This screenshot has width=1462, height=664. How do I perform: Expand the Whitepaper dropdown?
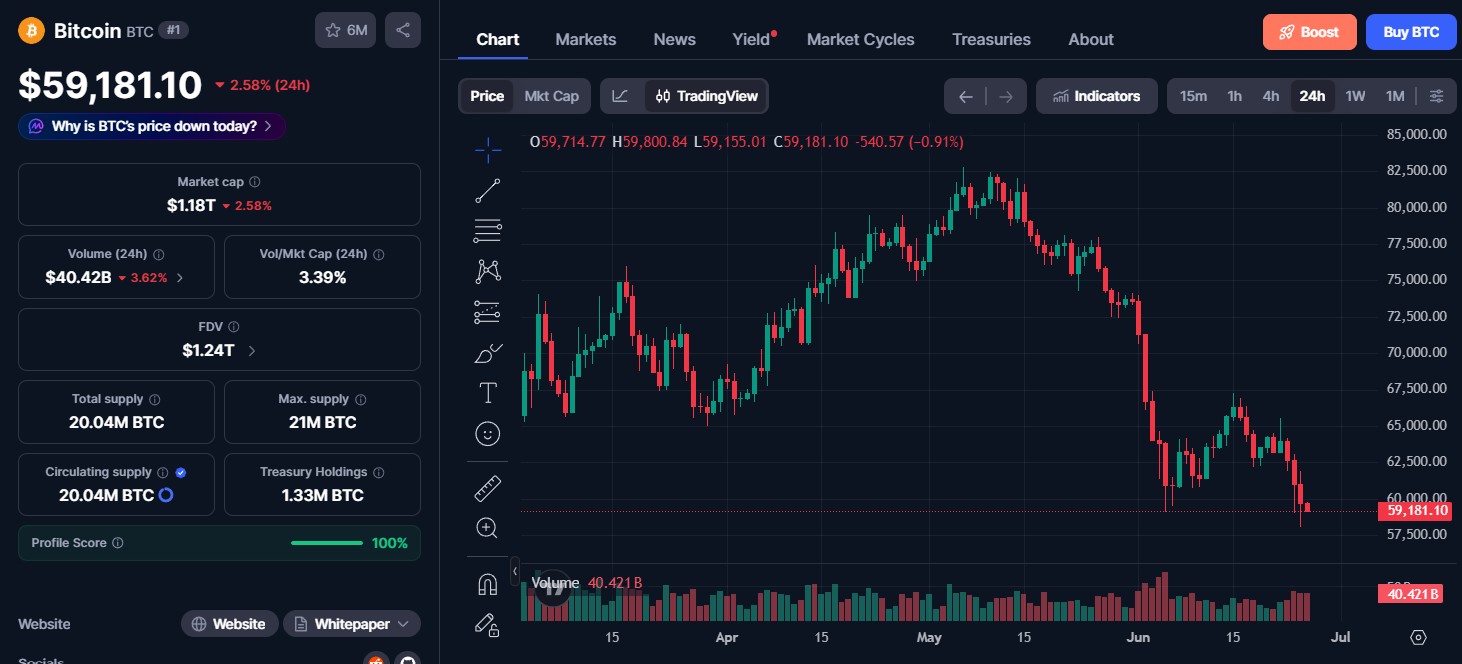[x=352, y=624]
